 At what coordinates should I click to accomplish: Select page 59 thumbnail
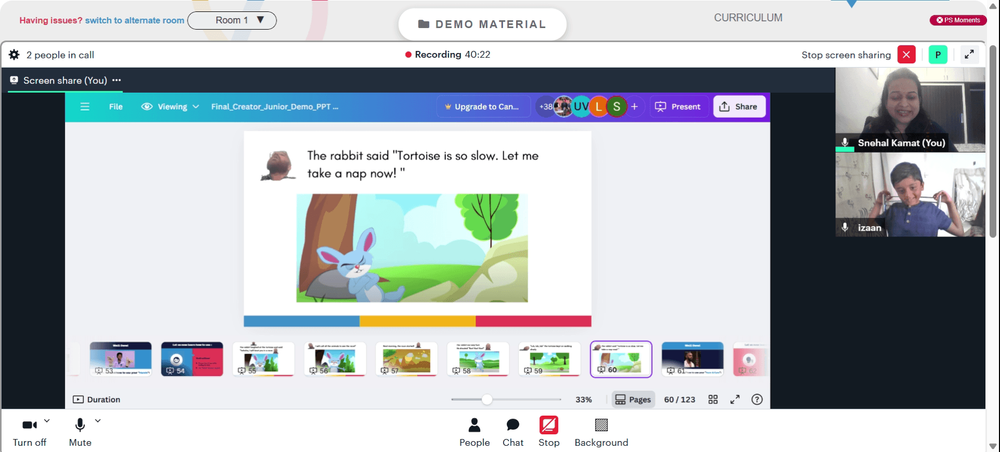point(549,359)
